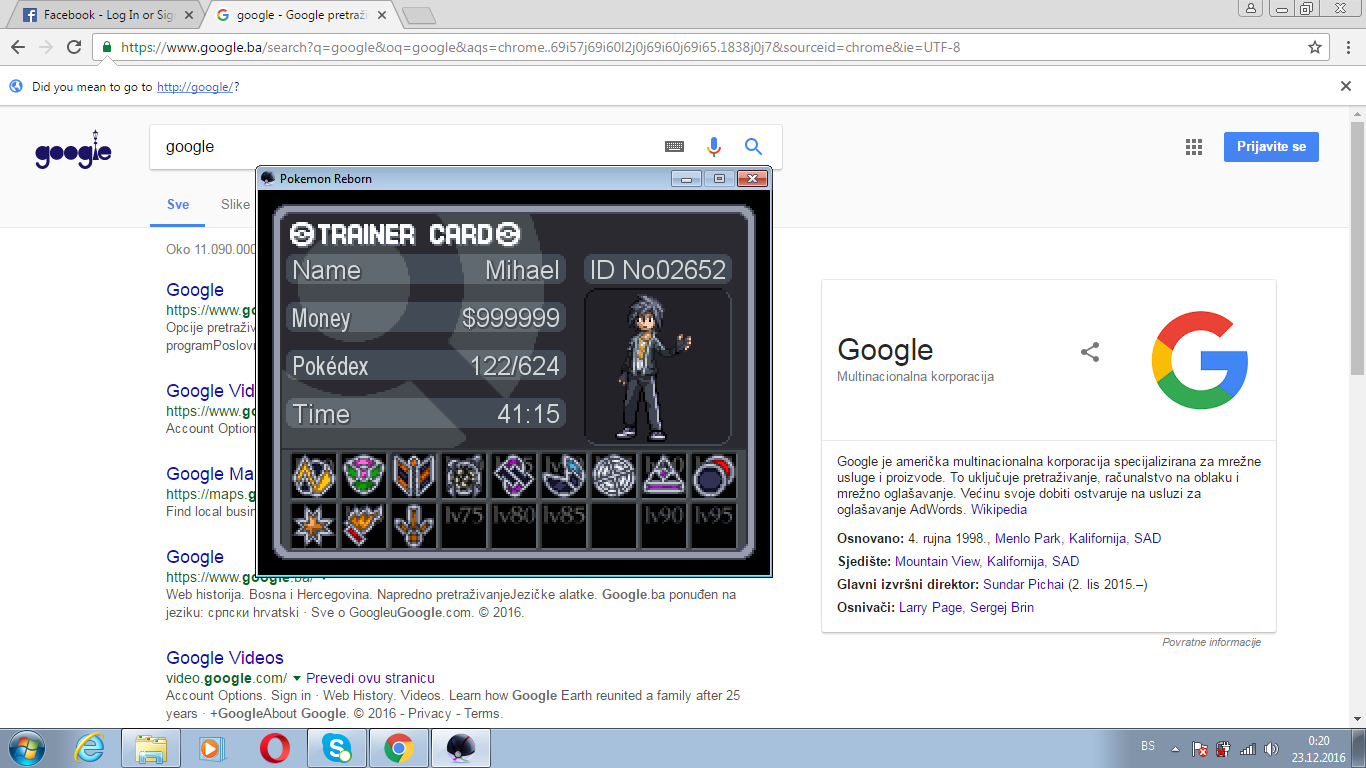Bookmark this page with the star icon
This screenshot has width=1366, height=768.
click(1315, 47)
